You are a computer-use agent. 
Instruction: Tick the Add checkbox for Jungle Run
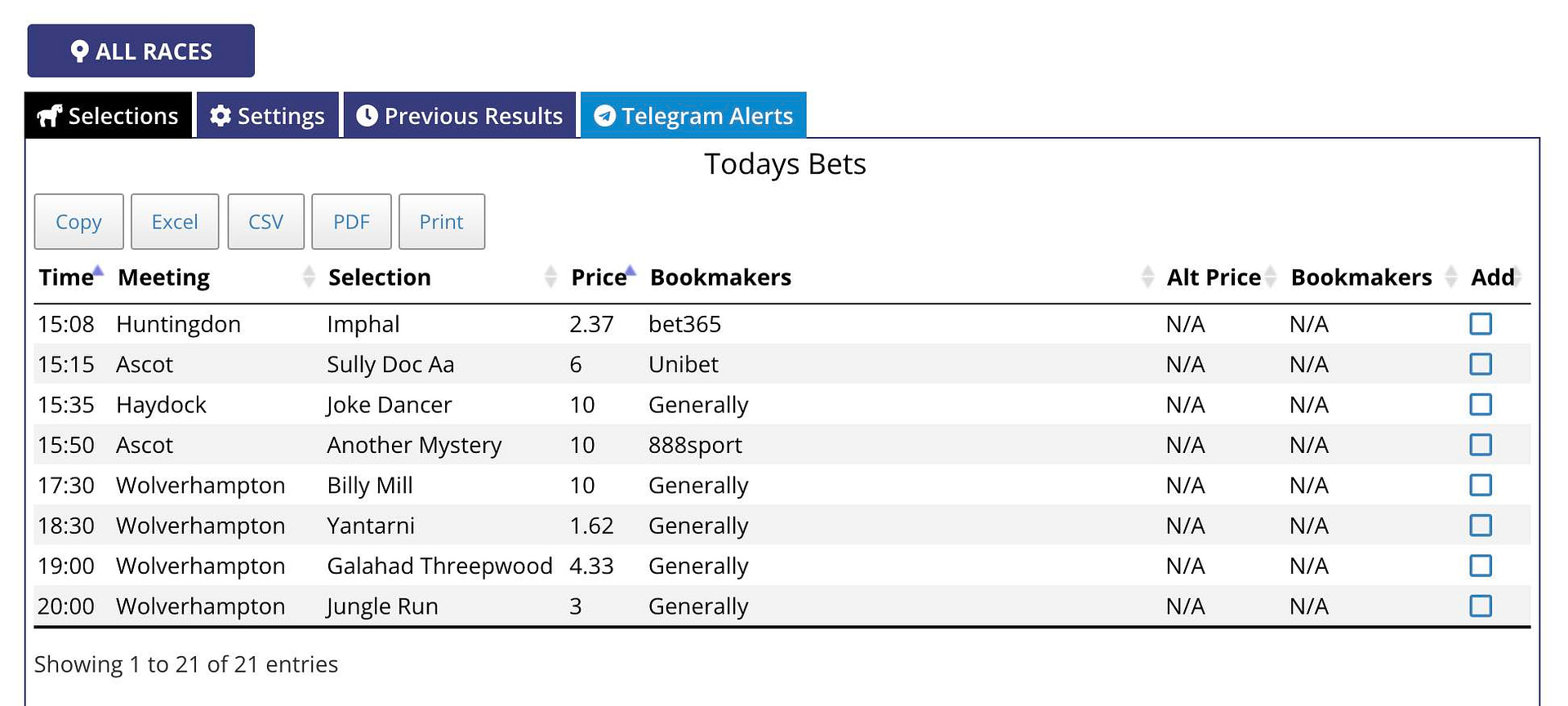pyautogui.click(x=1481, y=606)
